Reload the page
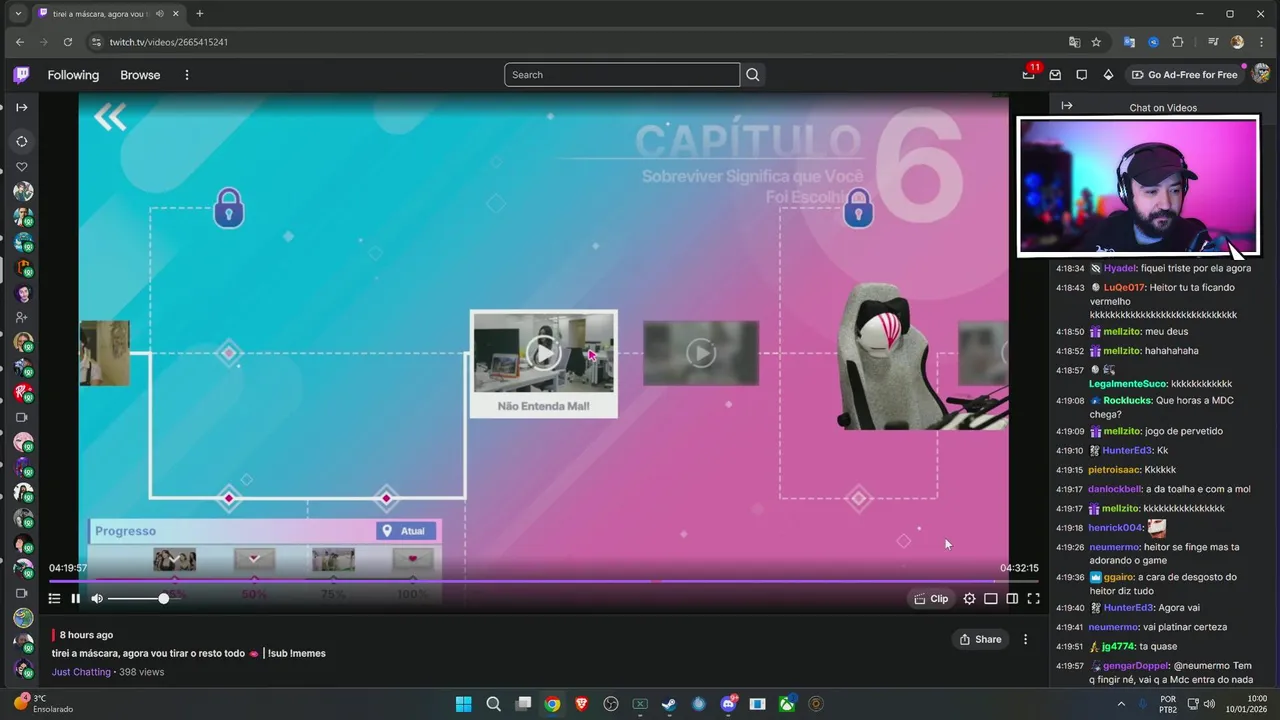1280x720 pixels. (68, 42)
